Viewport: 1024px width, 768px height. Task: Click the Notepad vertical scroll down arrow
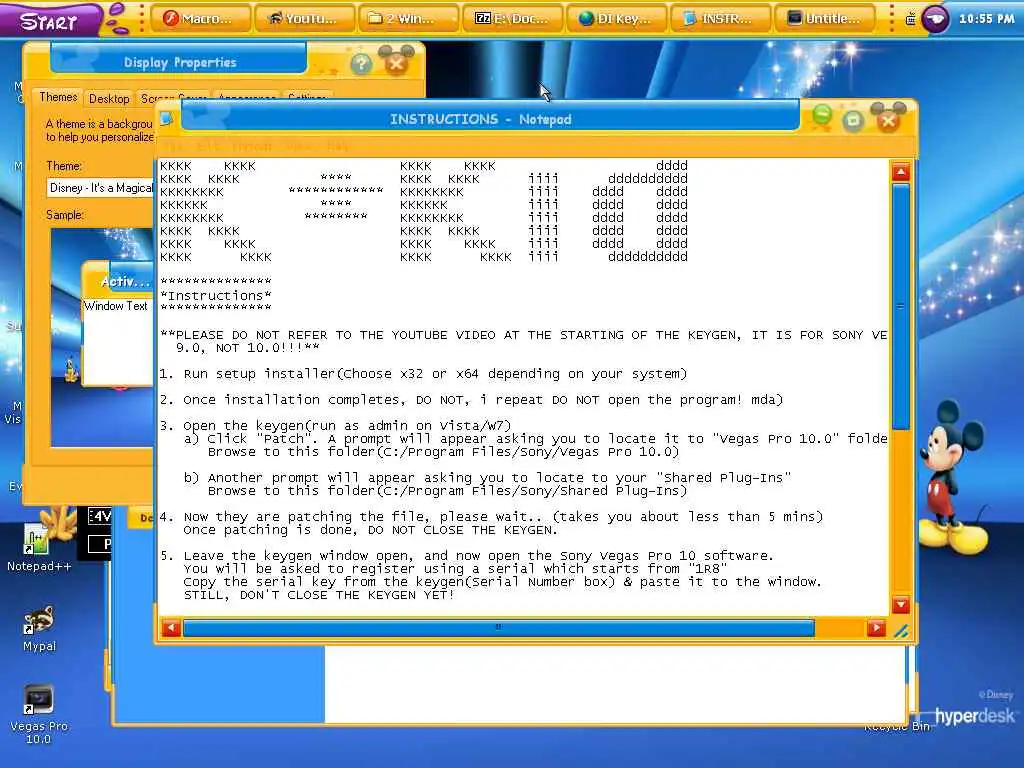(x=901, y=605)
